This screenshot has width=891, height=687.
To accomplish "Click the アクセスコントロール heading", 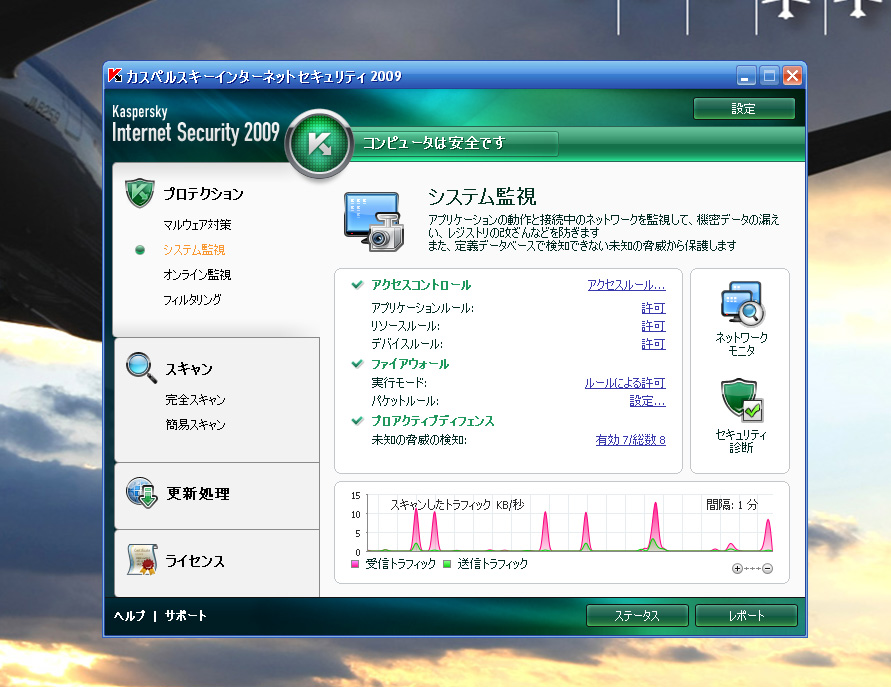I will [421, 285].
